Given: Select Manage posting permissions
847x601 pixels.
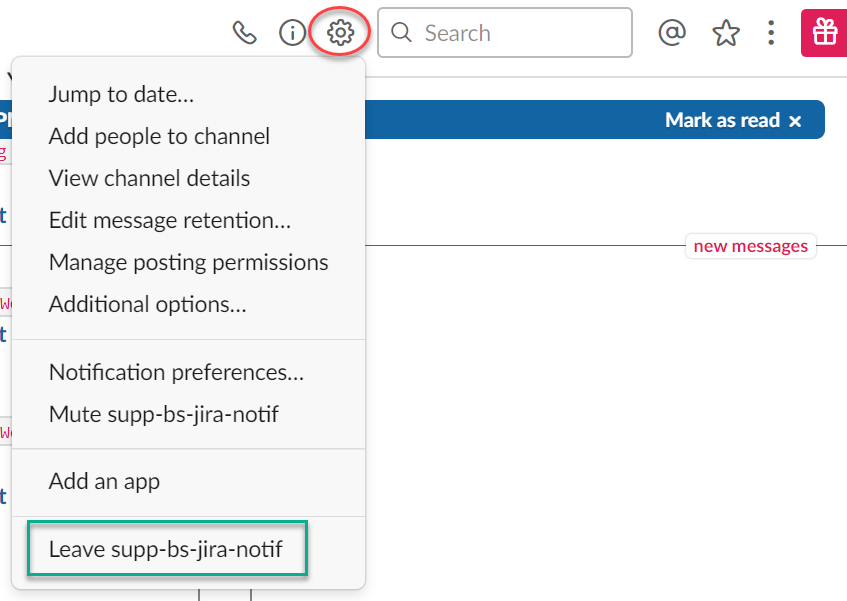Looking at the screenshot, I should click(x=189, y=262).
